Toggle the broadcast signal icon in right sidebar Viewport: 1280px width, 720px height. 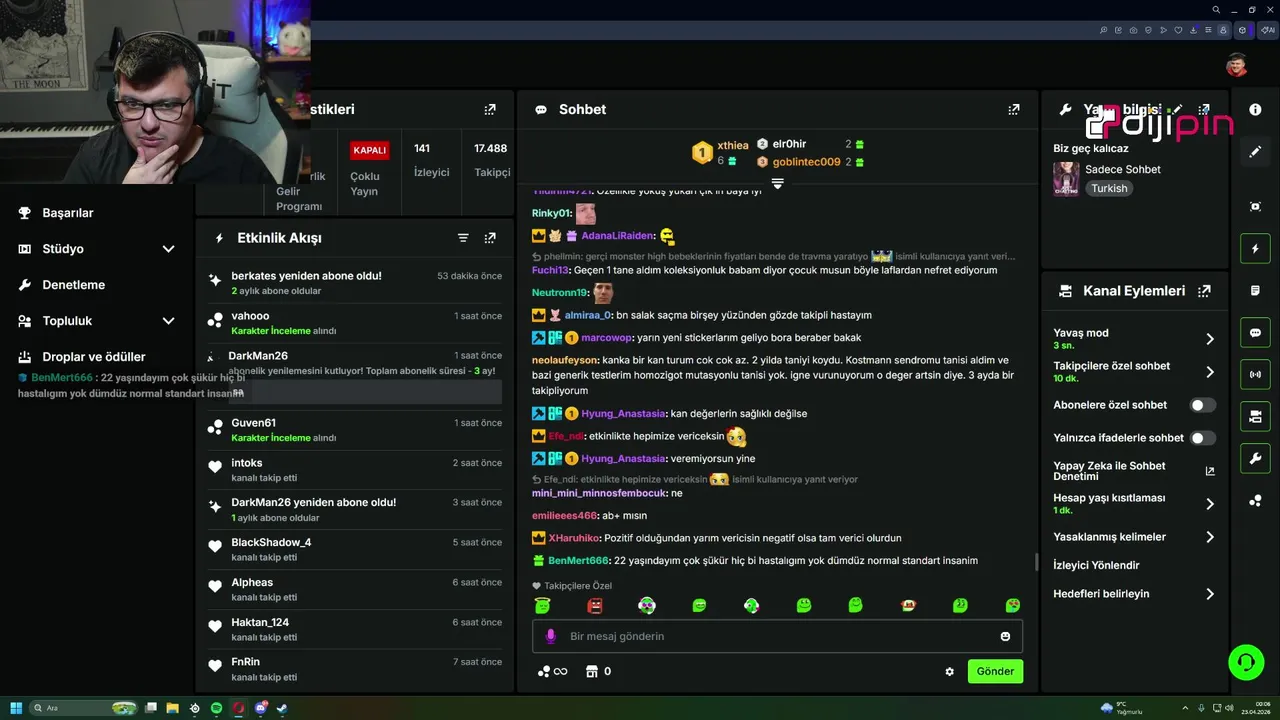tap(1255, 375)
